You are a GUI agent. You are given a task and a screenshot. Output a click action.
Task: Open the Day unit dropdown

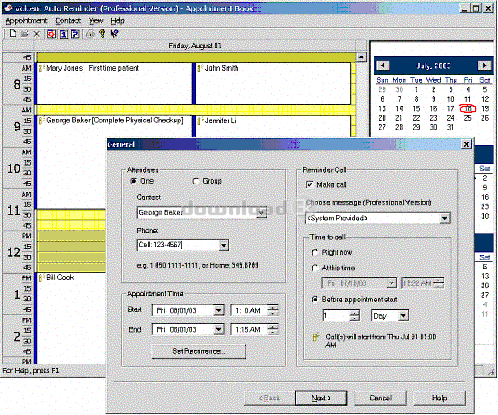tap(403, 316)
